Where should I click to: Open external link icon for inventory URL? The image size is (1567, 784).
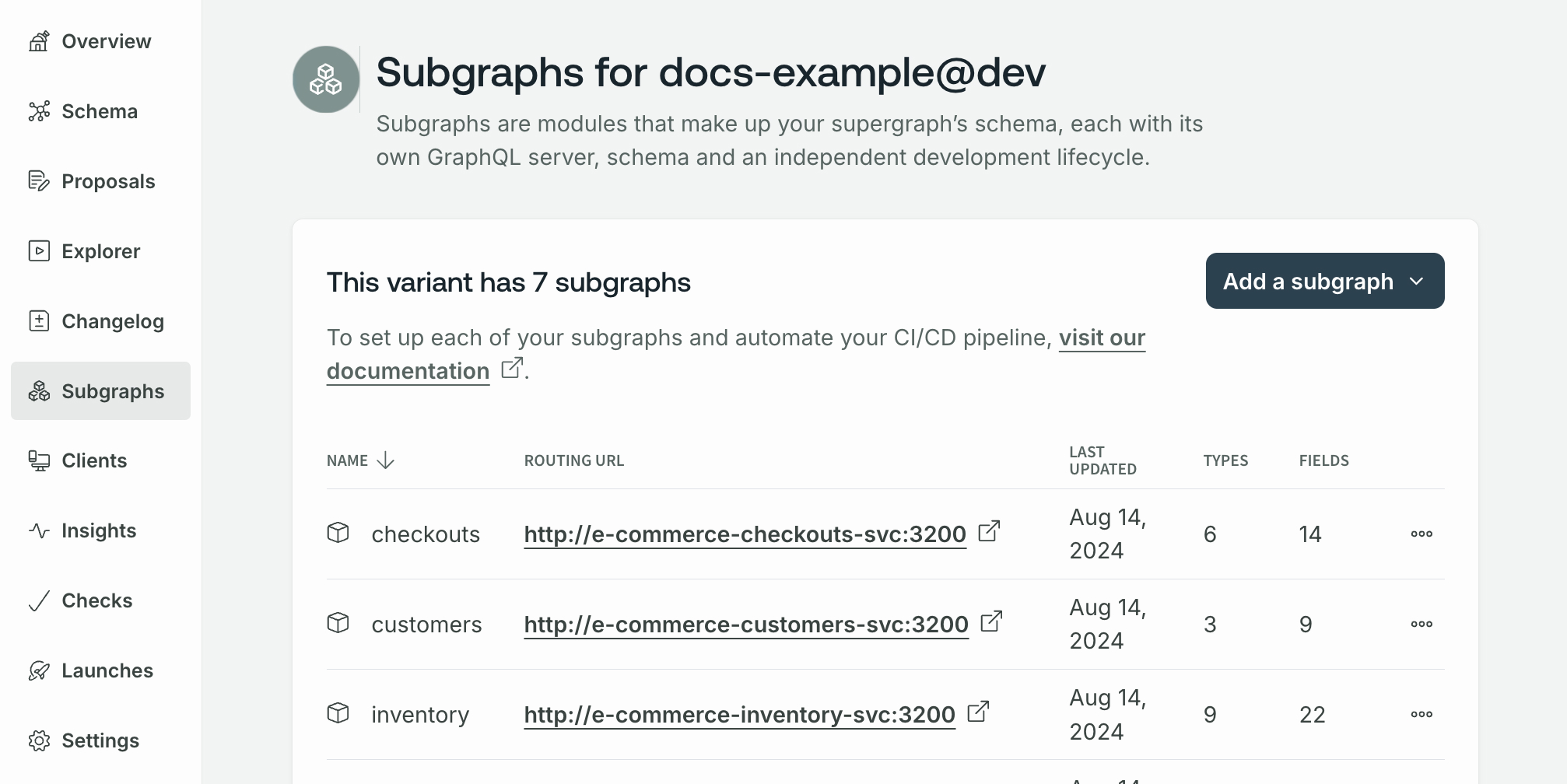click(x=978, y=712)
